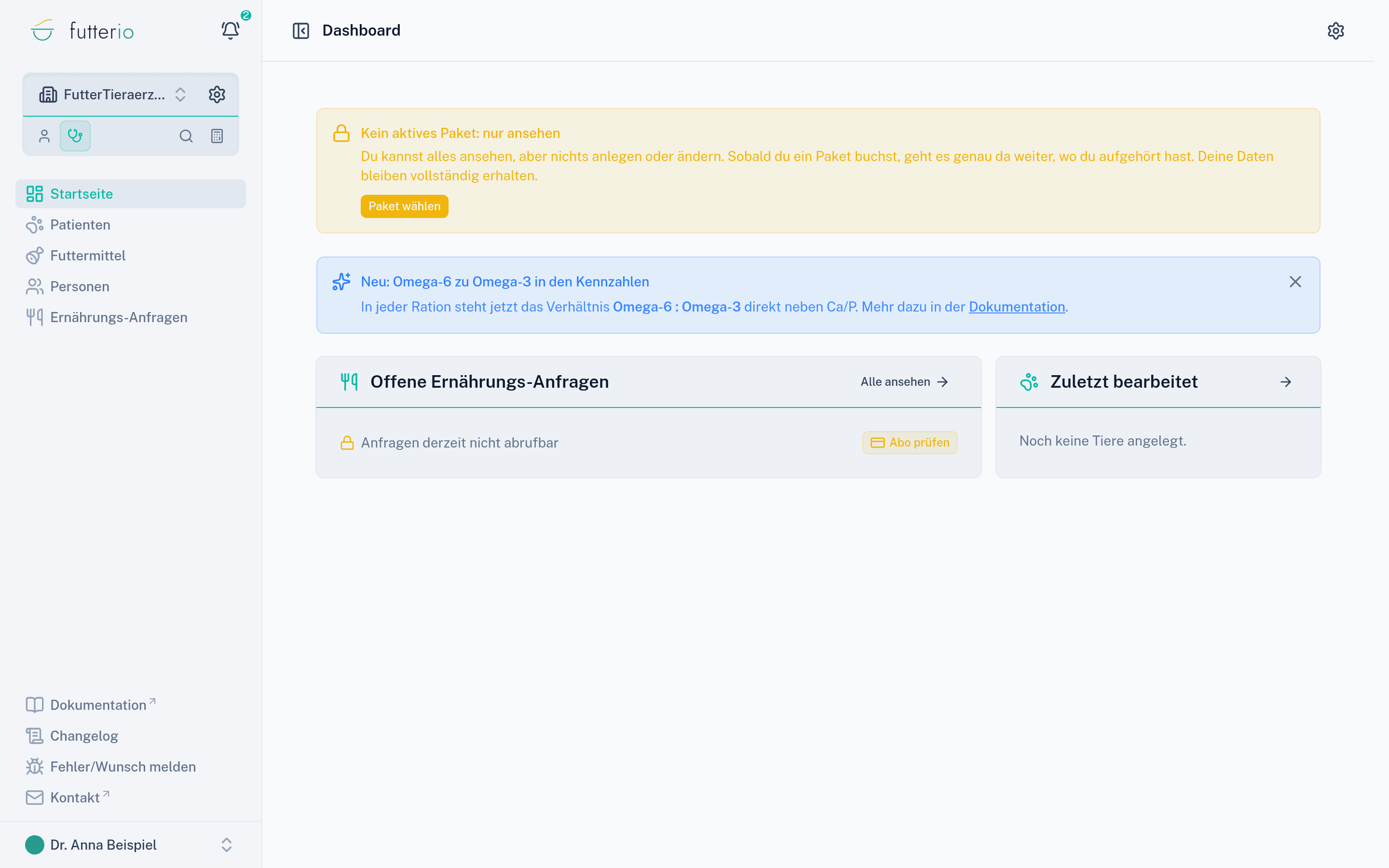Screen dimensions: 1389x868
Task: Click the Dashboard page title
Action: tap(361, 30)
